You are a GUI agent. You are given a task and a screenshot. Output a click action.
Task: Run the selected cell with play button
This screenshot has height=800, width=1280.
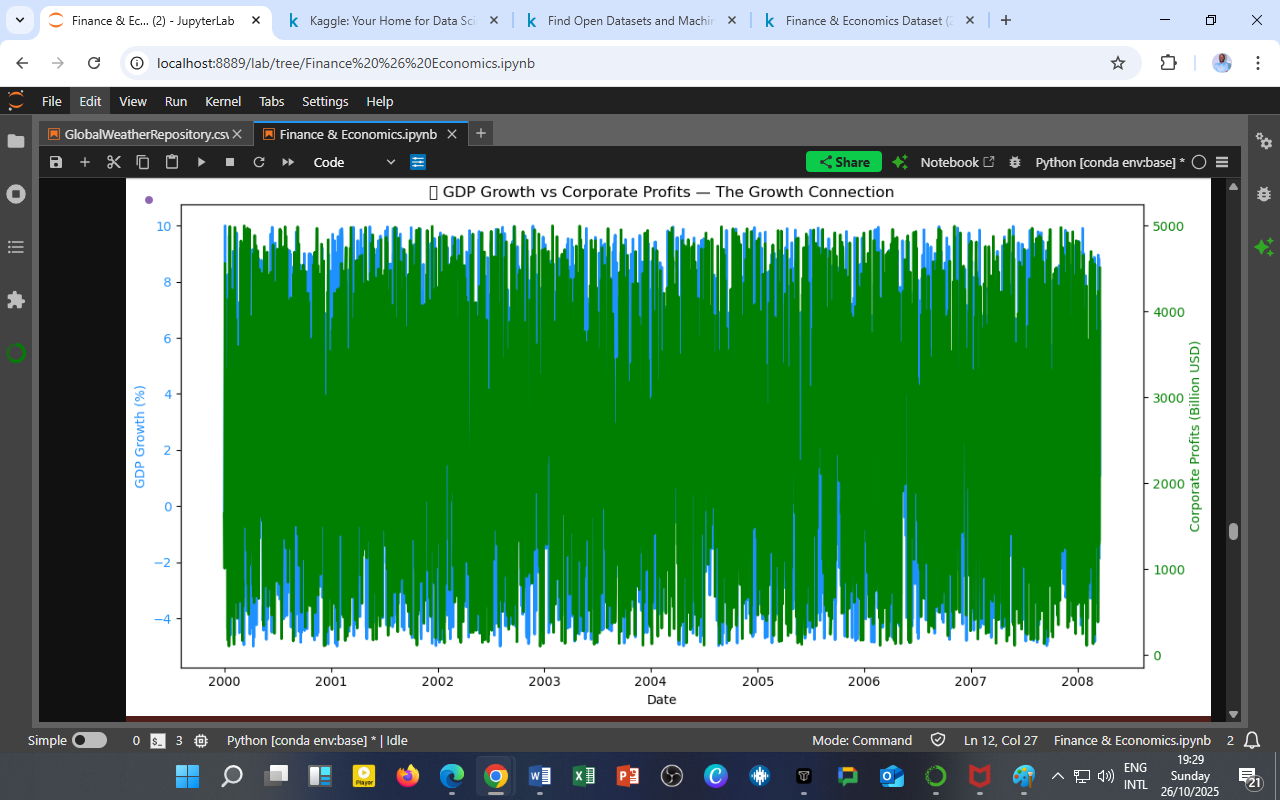tap(201, 162)
